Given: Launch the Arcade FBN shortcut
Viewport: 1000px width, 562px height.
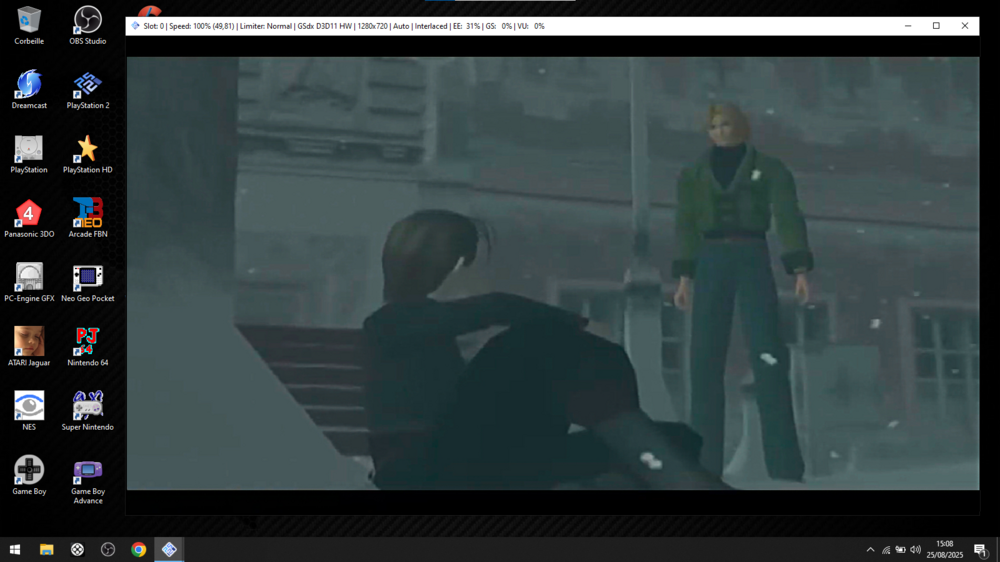Looking at the screenshot, I should click(x=87, y=219).
